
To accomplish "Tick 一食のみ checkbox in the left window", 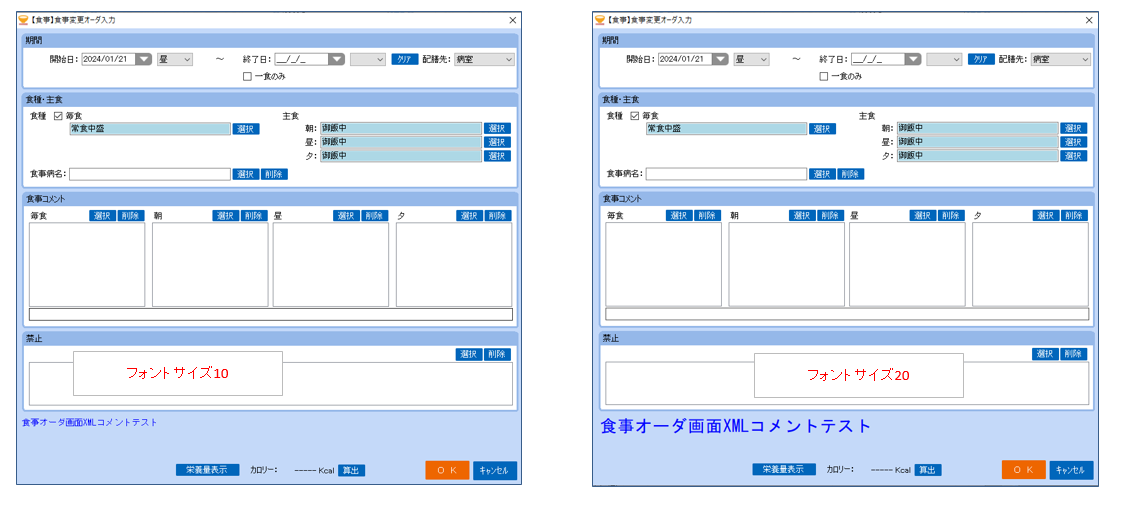I will pyautogui.click(x=247, y=76).
